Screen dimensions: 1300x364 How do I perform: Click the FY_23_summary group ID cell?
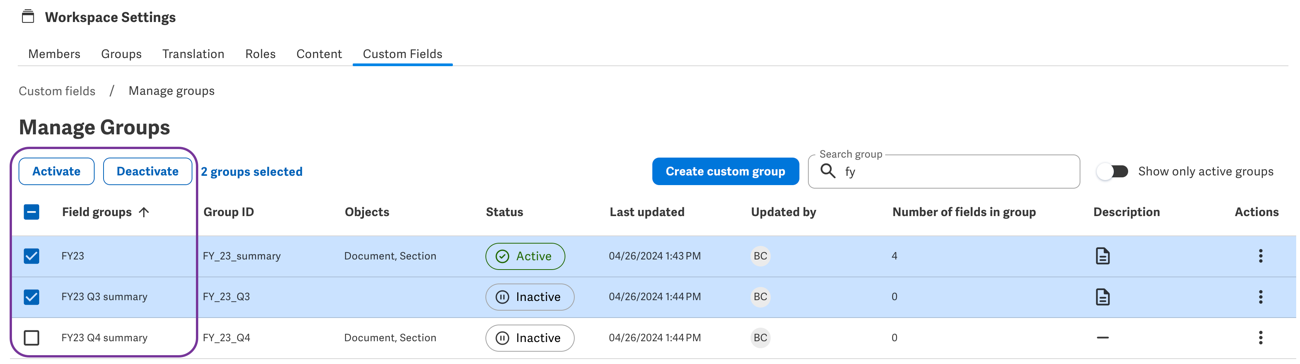241,256
